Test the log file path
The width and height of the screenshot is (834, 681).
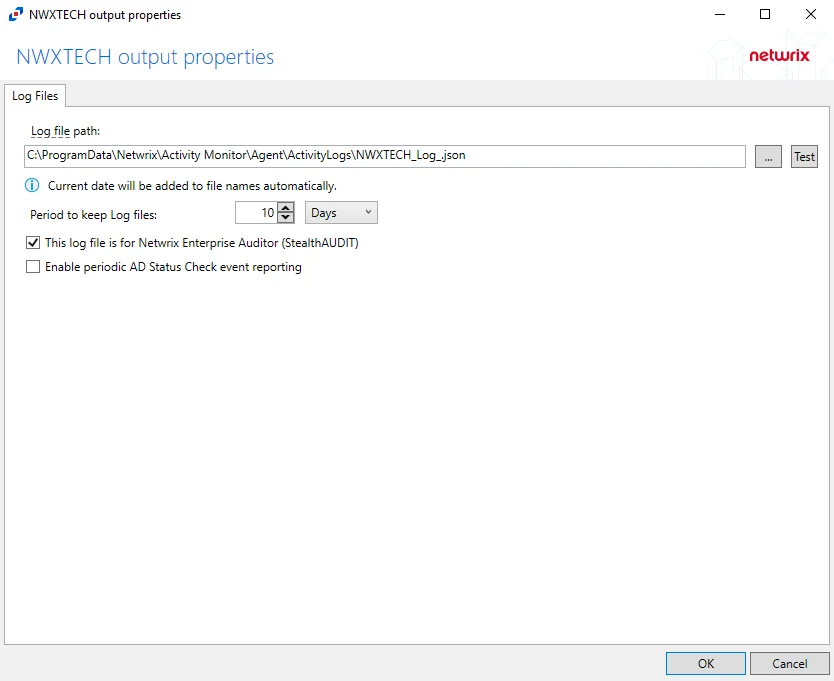pos(804,156)
